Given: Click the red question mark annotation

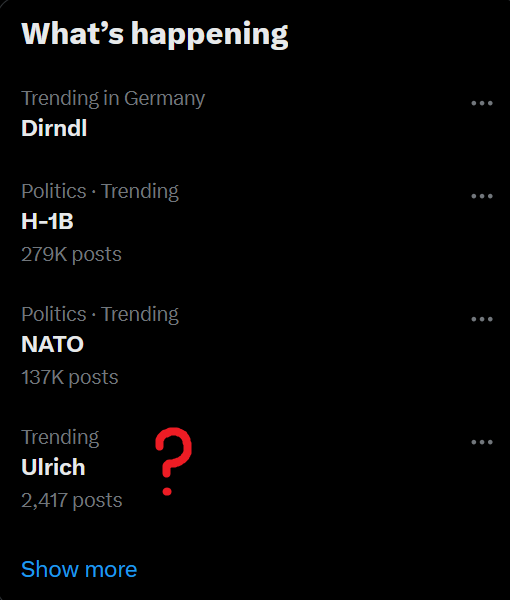Looking at the screenshot, I should pos(173,461).
